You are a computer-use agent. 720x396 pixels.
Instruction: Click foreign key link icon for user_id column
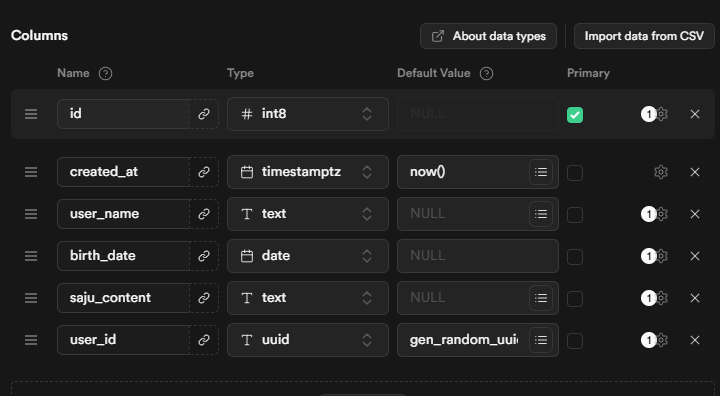pyautogui.click(x=204, y=340)
